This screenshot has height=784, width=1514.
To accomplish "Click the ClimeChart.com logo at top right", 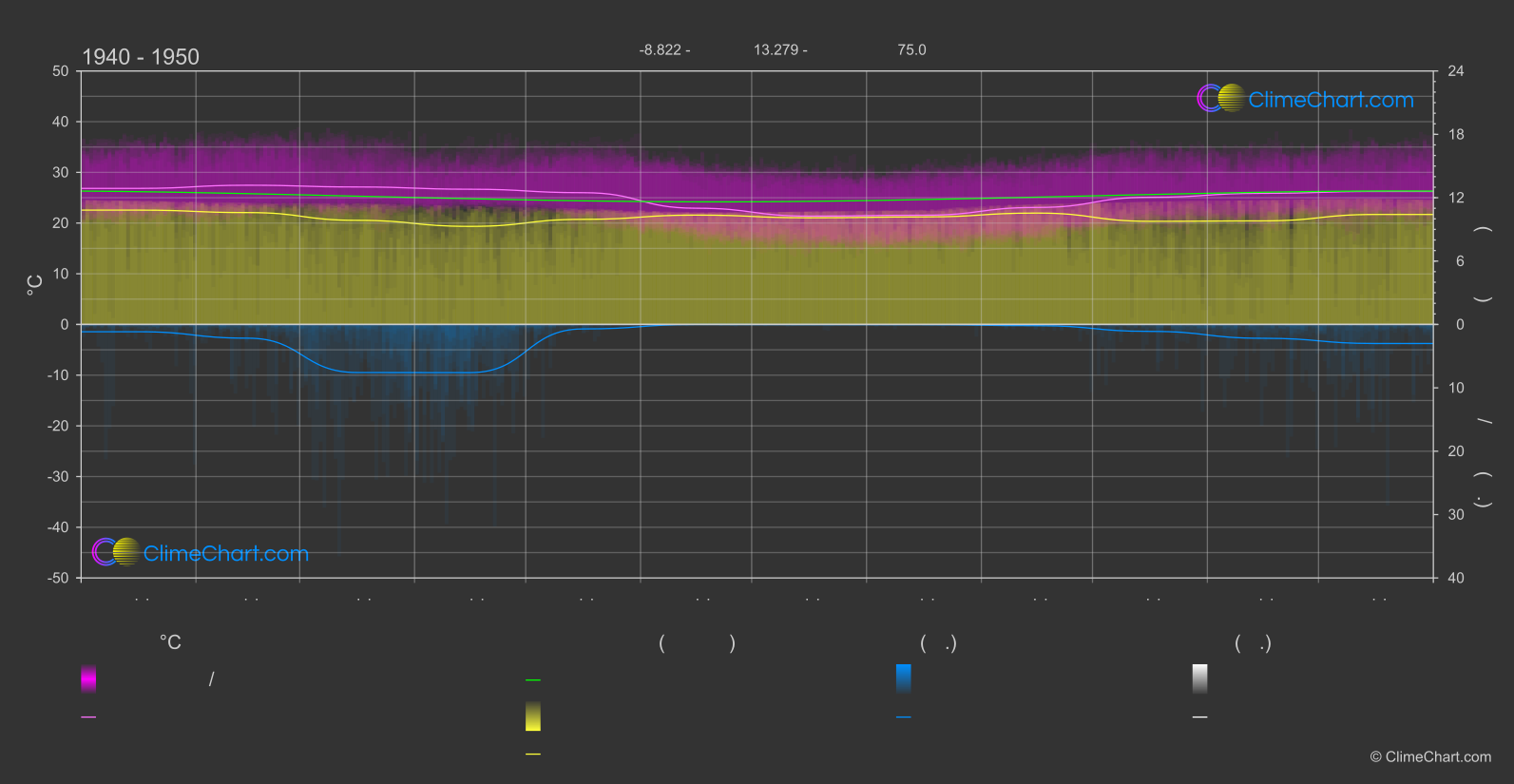I will pos(1305,99).
